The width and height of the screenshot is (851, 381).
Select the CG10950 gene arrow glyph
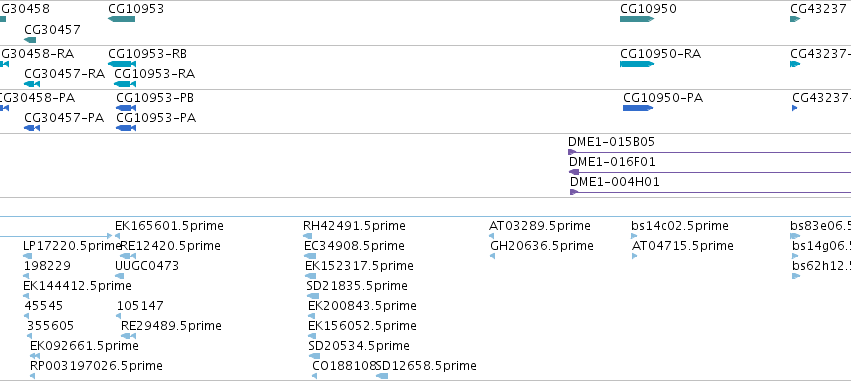(637, 20)
